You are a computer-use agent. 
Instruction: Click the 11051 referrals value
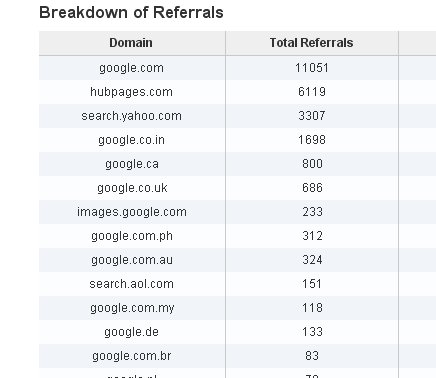coord(312,68)
